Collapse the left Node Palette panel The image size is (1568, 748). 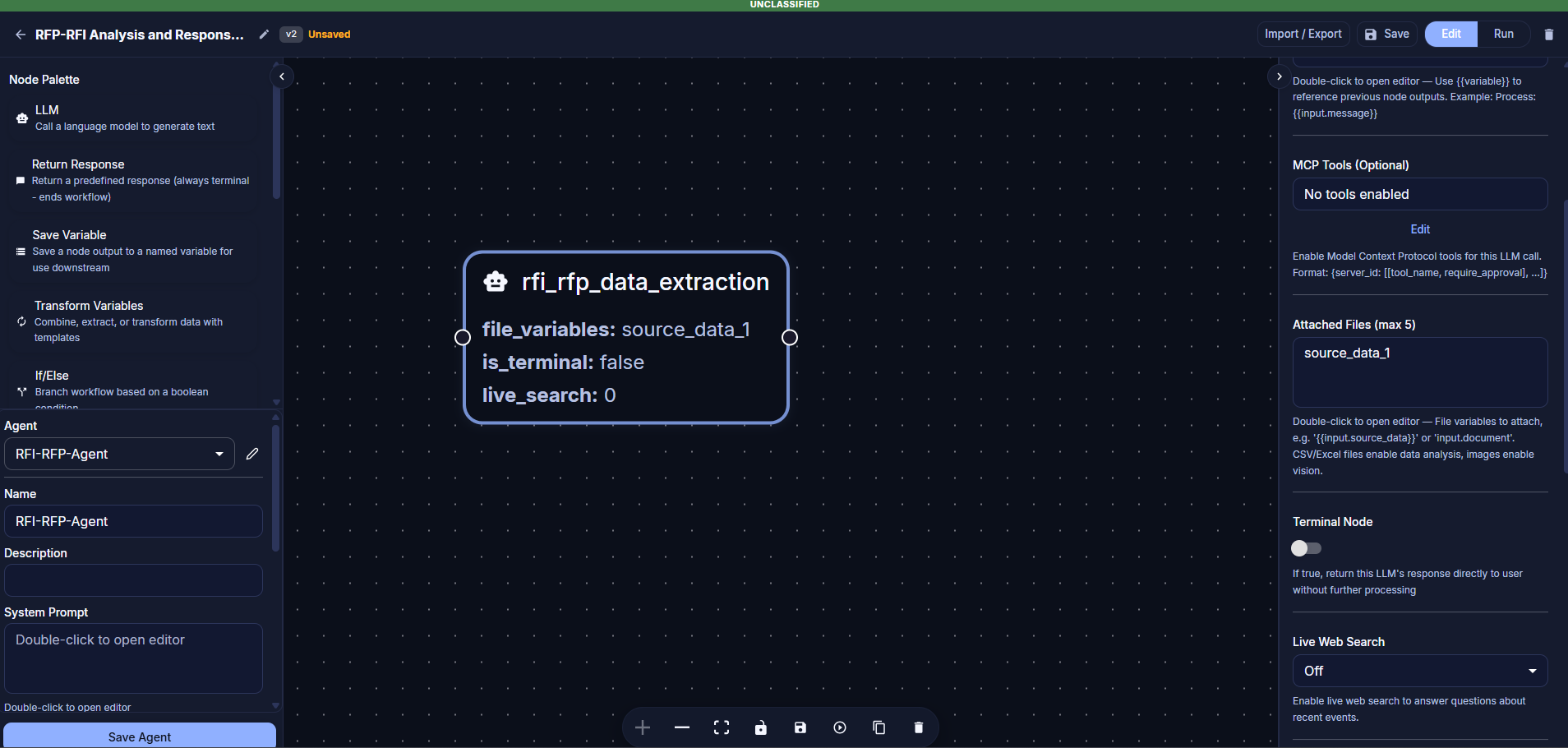(x=282, y=76)
